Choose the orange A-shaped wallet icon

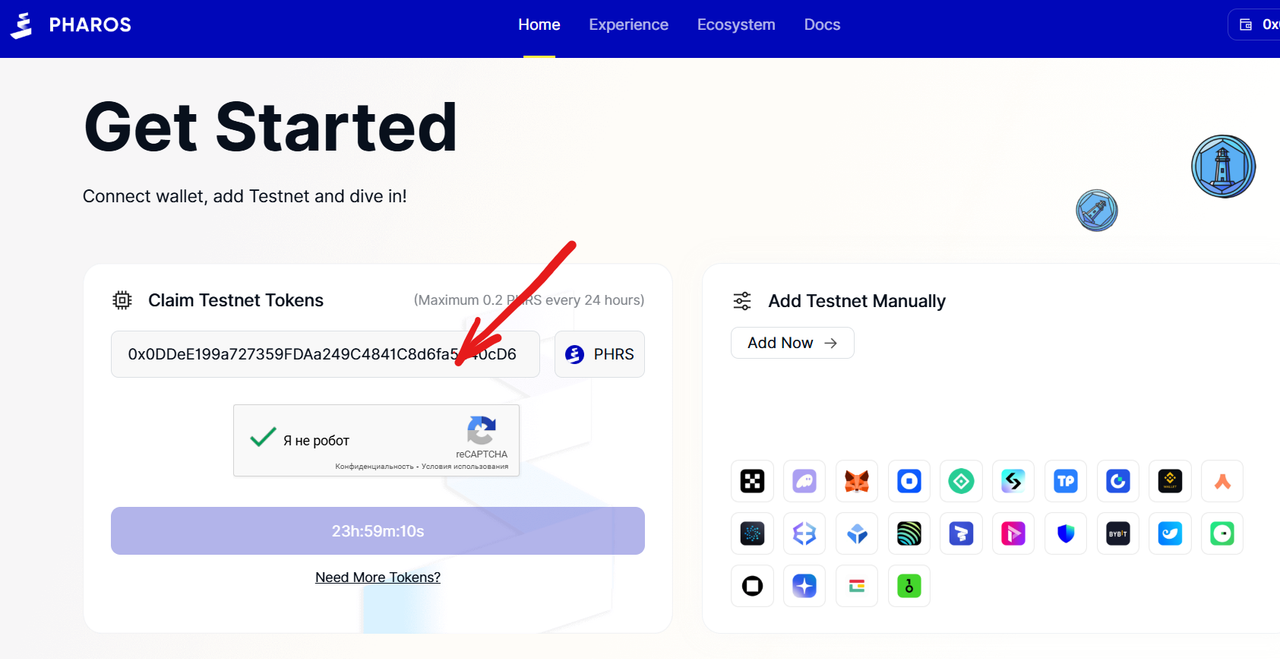tap(1222, 482)
